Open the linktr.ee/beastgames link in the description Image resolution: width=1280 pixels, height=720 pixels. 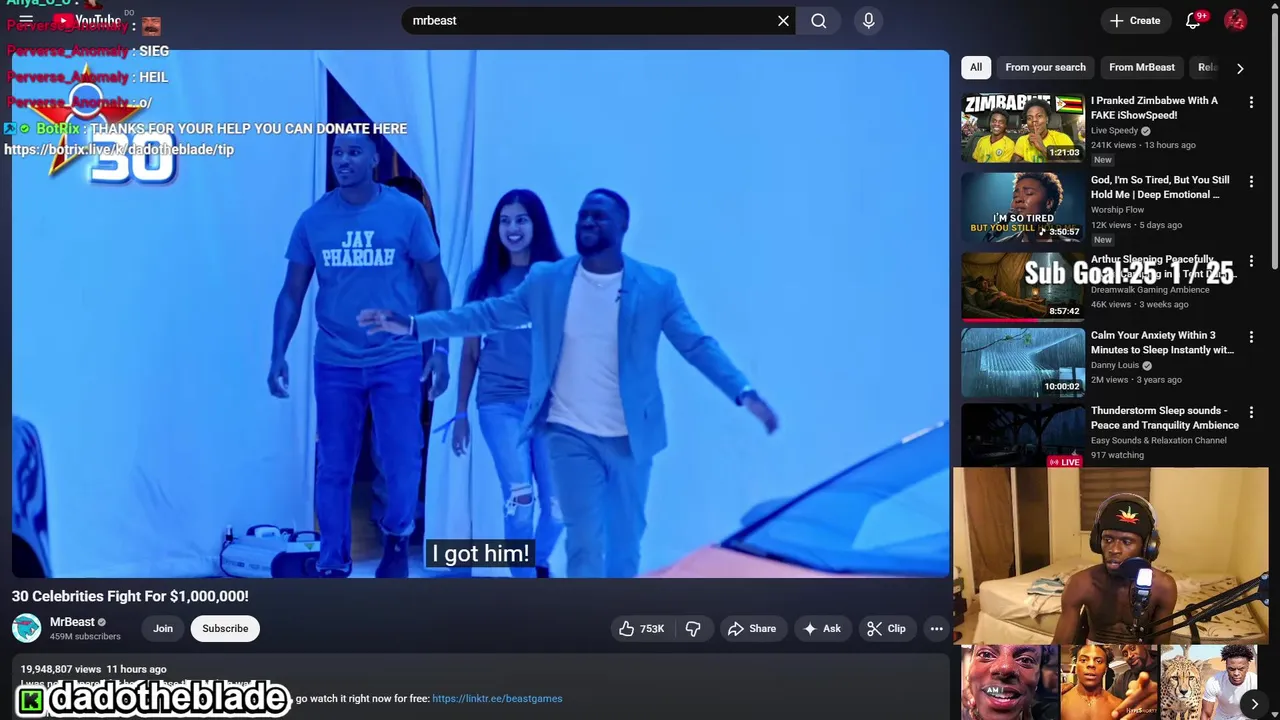pyautogui.click(x=497, y=698)
